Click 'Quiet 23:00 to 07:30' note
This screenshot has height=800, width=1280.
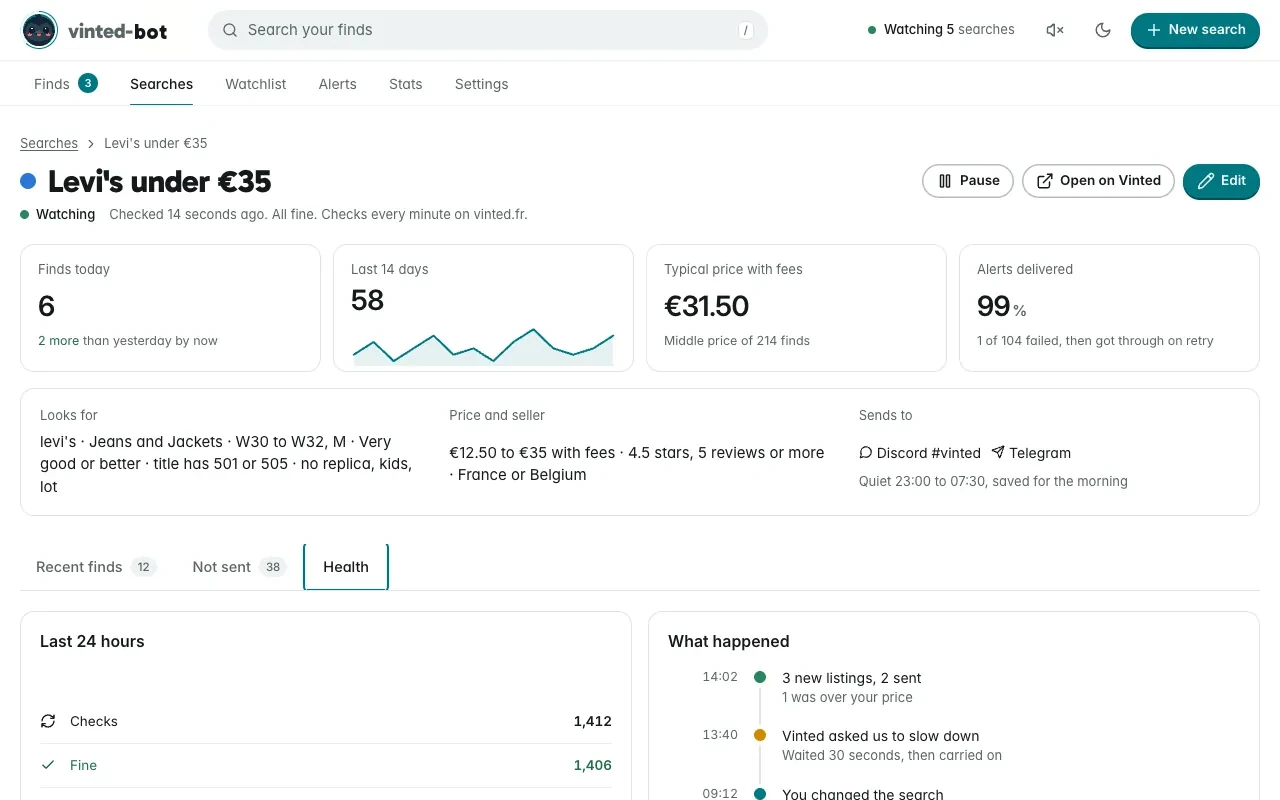[993, 481]
